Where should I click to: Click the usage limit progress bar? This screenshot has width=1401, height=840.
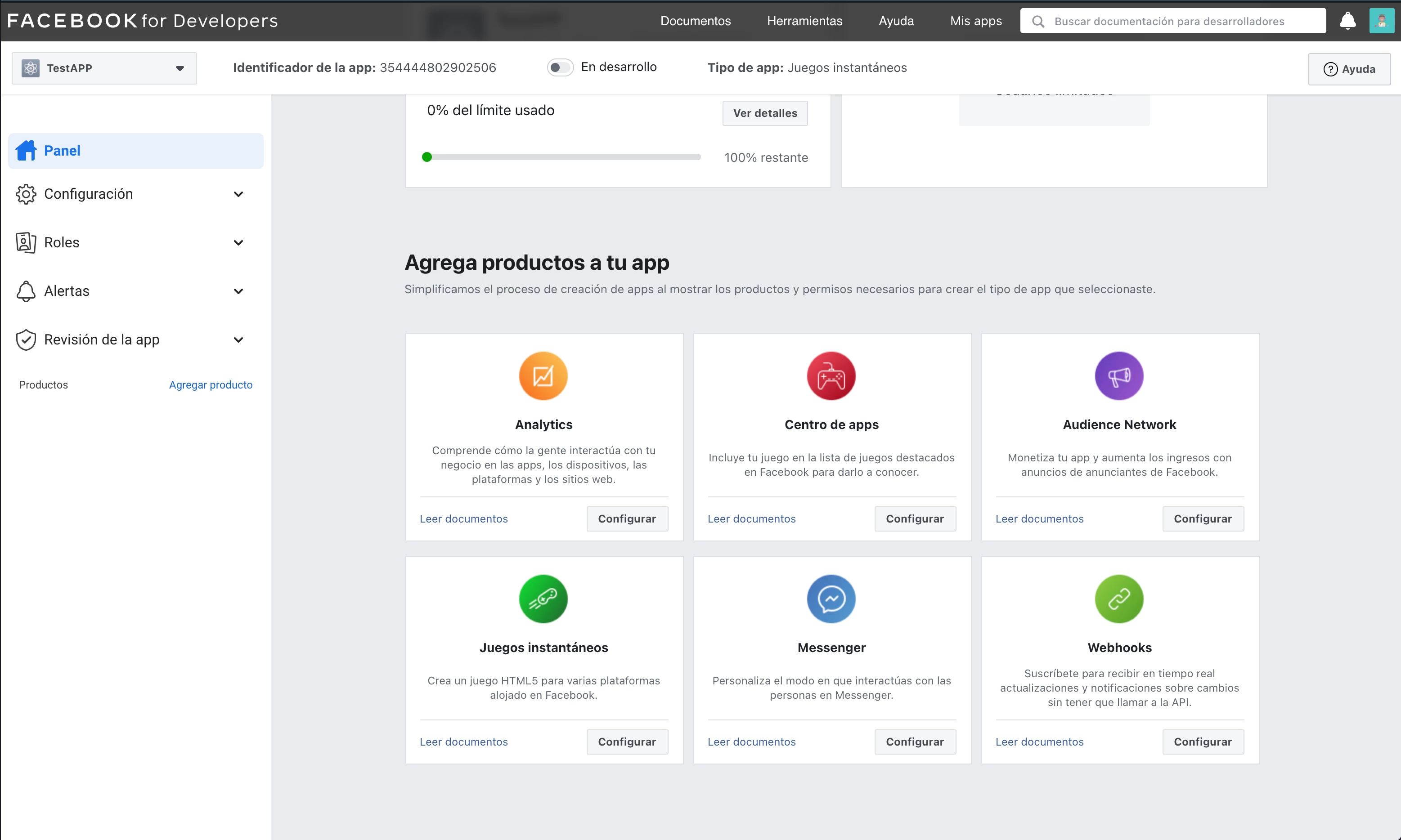(x=562, y=157)
